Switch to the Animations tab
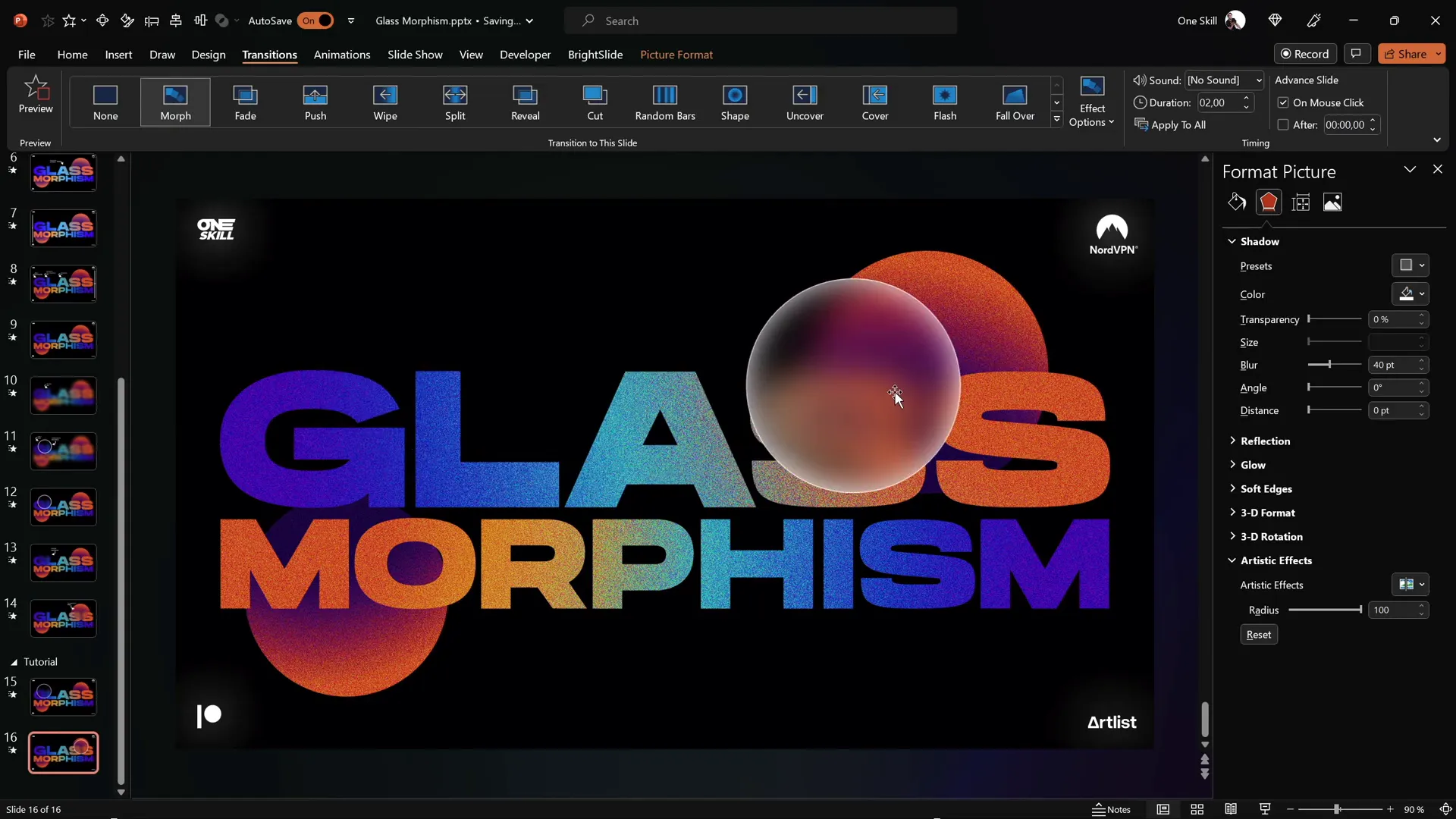 coord(342,55)
